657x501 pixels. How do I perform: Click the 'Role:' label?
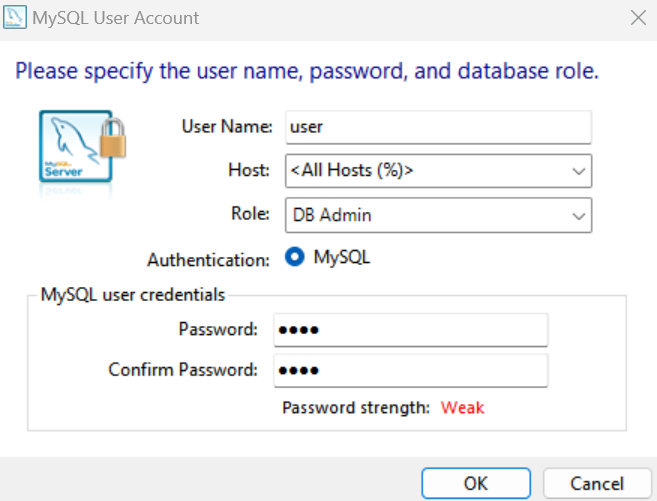pyautogui.click(x=250, y=214)
